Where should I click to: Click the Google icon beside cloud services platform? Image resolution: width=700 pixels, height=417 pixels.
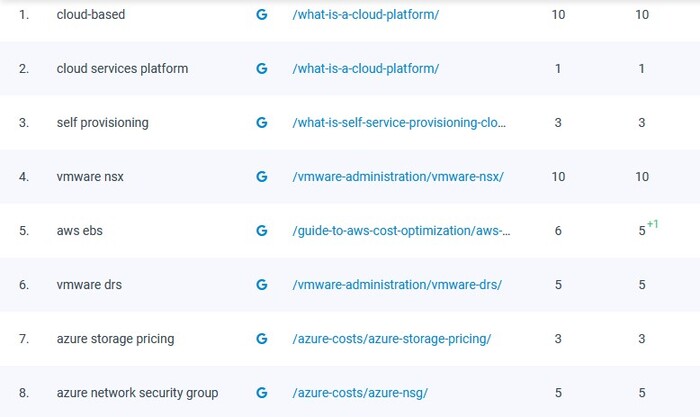[262, 69]
